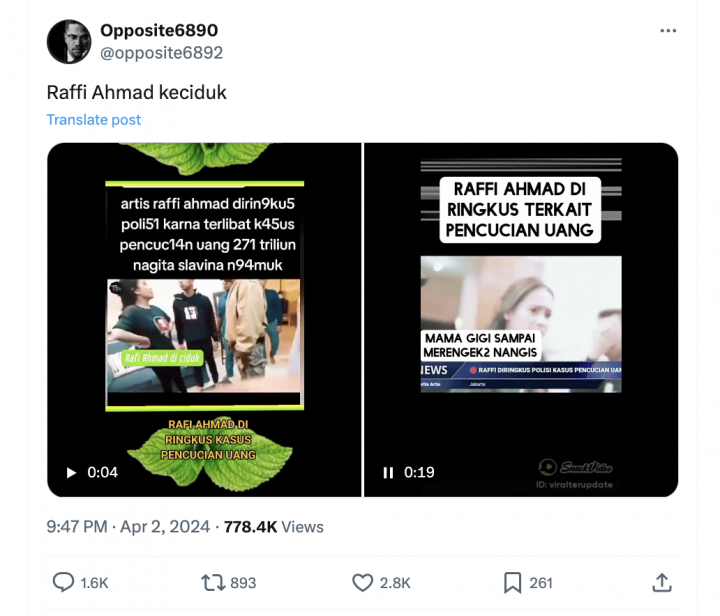The image size is (720, 616).
Task: Open the right news video thumbnail
Action: 521,319
